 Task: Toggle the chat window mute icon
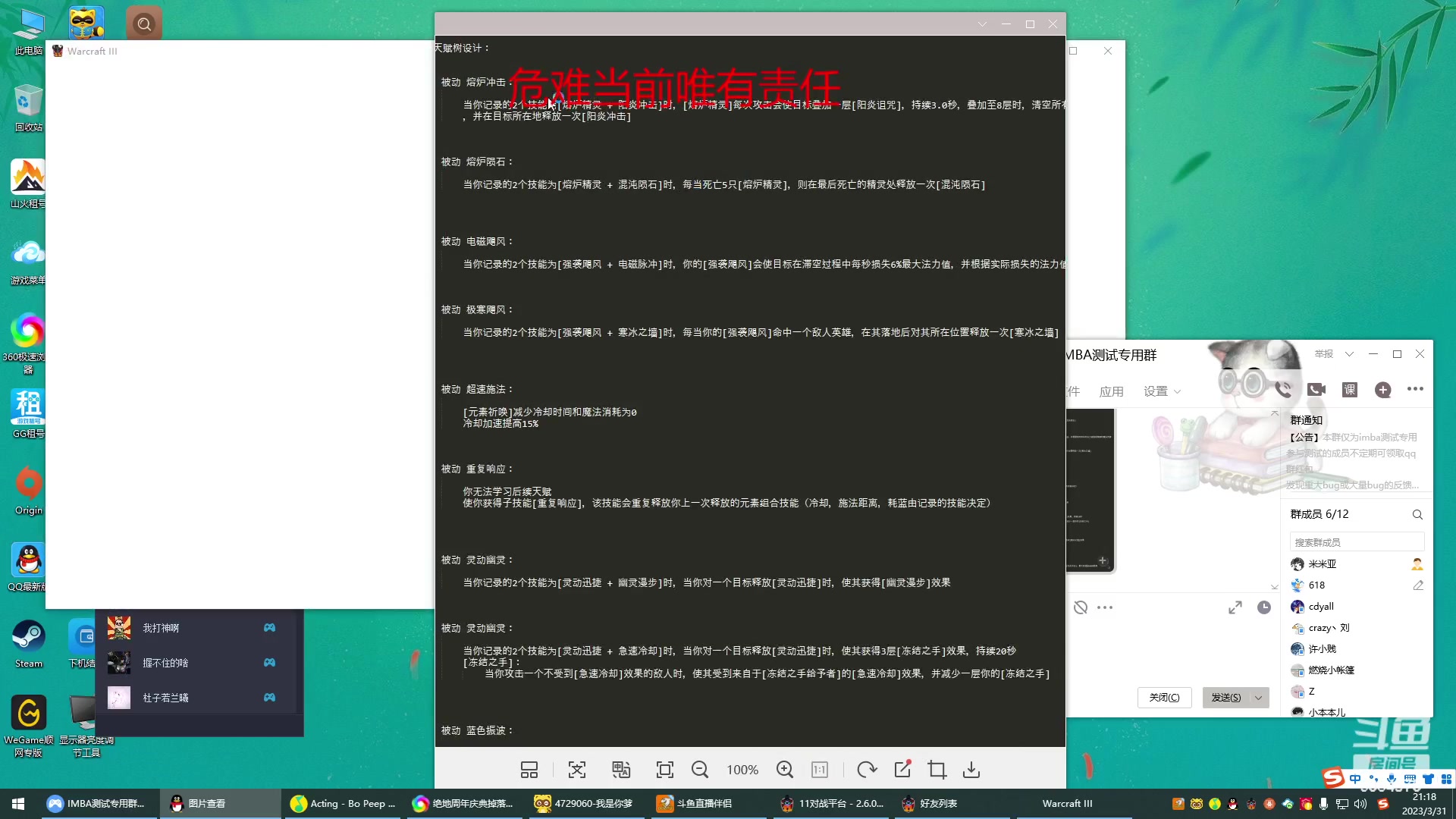click(x=1080, y=607)
